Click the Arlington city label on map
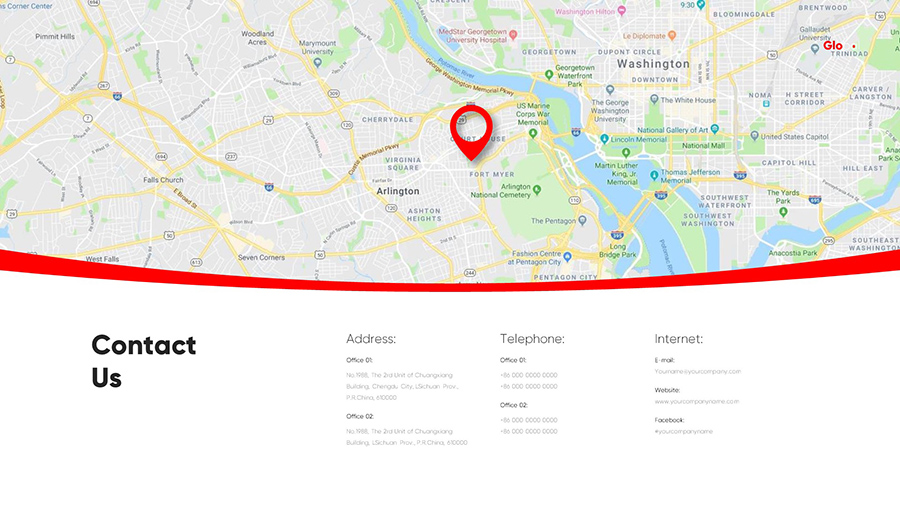The image size is (900, 506). (398, 192)
